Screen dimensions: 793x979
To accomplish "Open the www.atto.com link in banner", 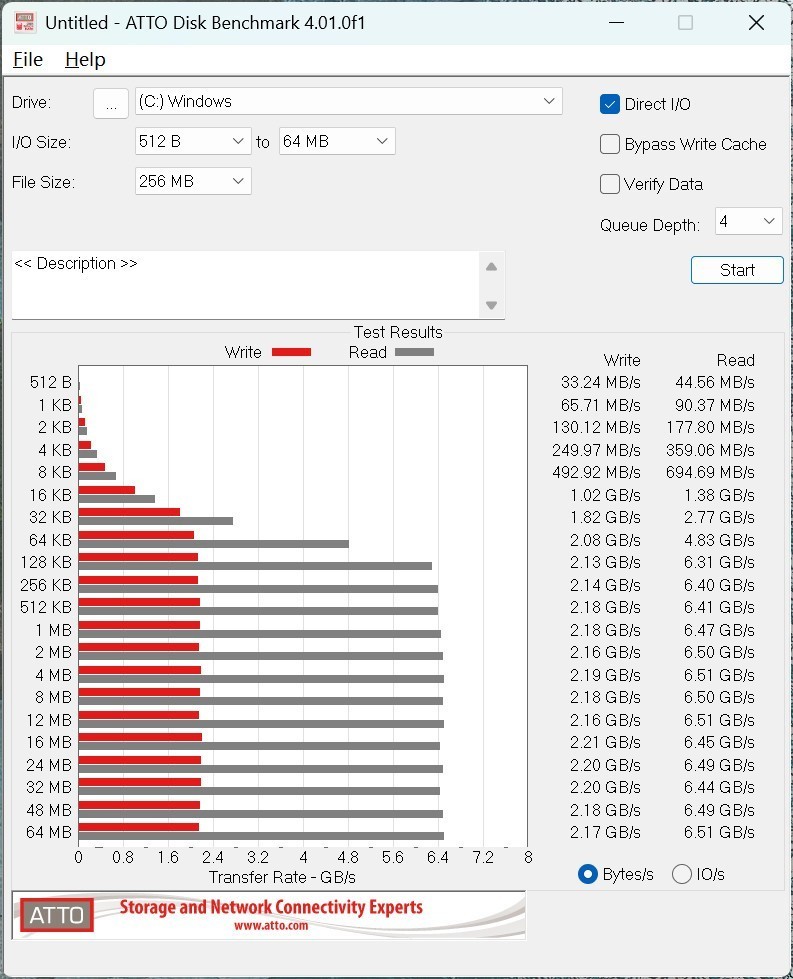I will [271, 925].
